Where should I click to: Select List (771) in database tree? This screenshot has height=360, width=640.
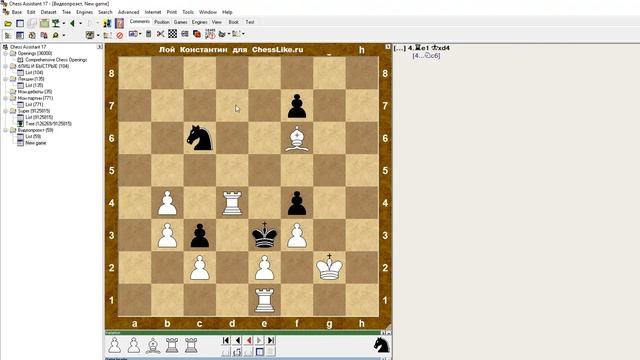click(34, 104)
